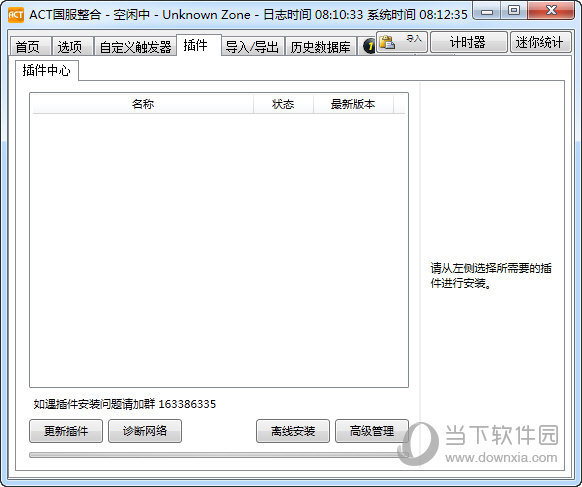Open 高级管理 button
582x487 pixels.
[x=372, y=431]
